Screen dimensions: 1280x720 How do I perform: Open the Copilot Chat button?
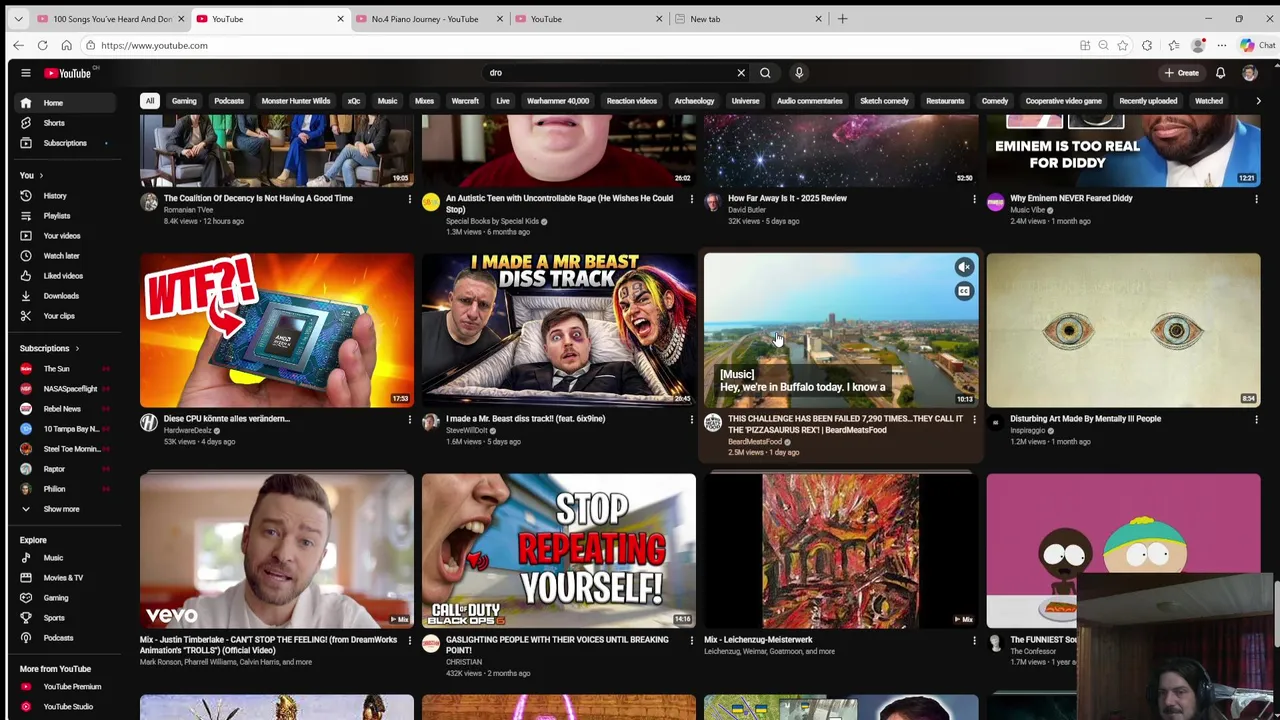click(x=1256, y=45)
